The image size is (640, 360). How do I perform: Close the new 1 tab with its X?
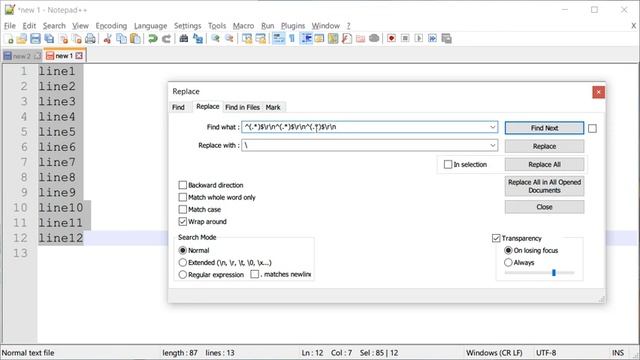[79, 56]
